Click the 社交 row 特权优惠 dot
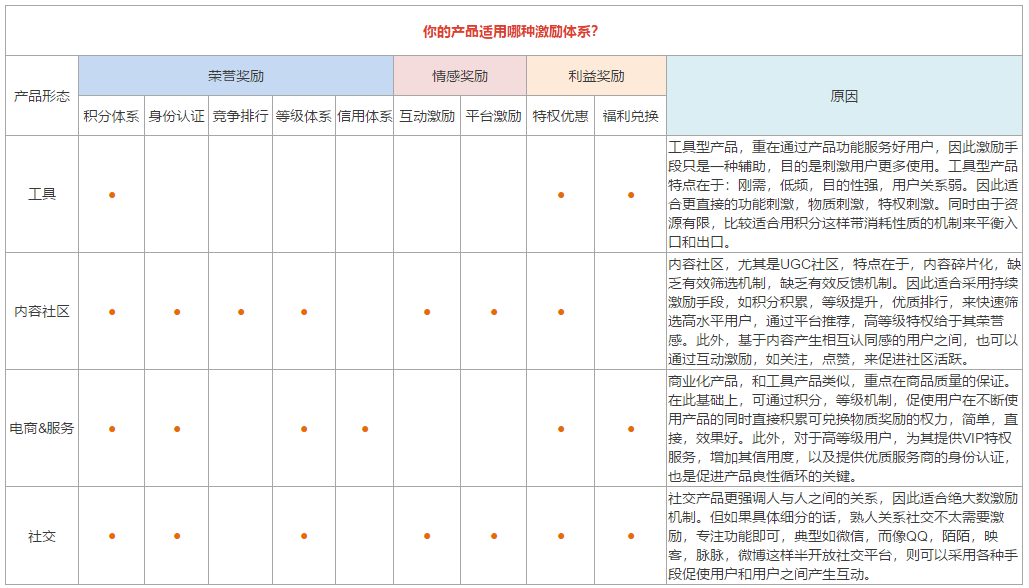This screenshot has height=588, width=1029. [x=561, y=536]
